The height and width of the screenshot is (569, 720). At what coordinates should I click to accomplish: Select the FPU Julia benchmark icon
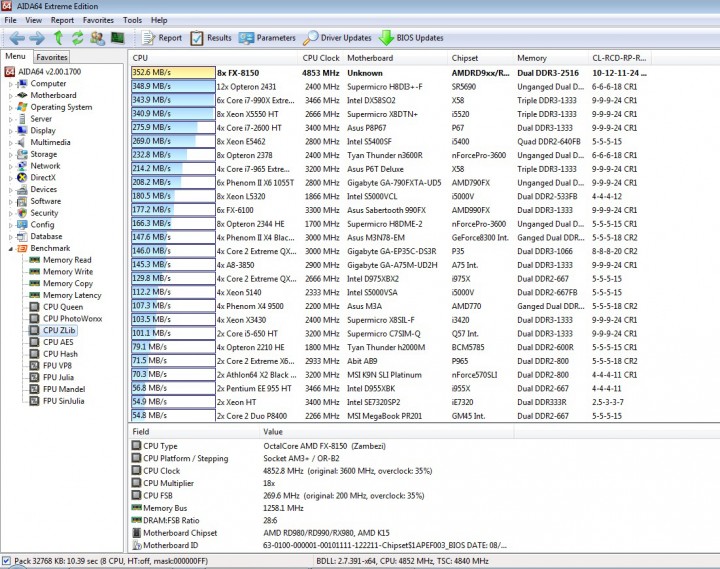(34, 377)
